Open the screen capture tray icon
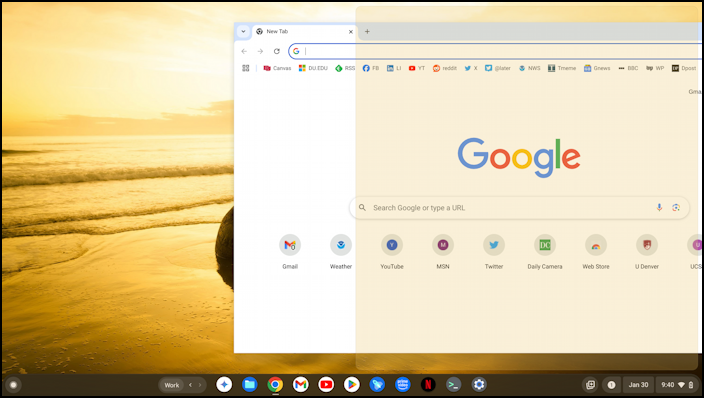 [590, 385]
